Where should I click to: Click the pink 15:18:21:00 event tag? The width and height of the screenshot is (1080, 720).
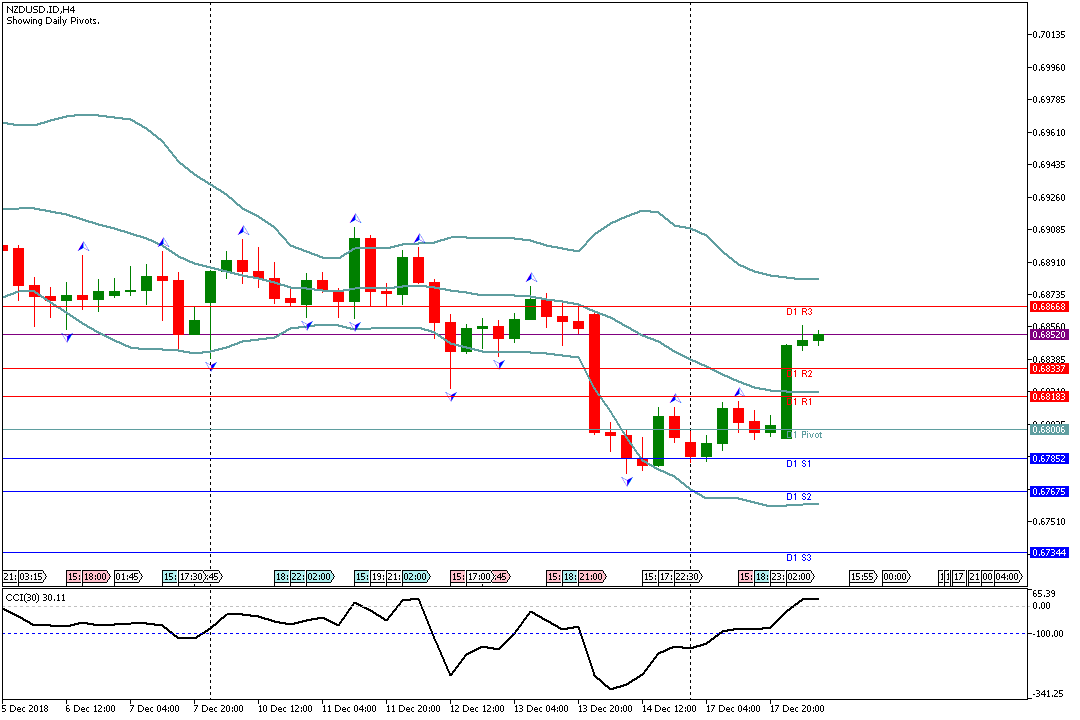tap(576, 577)
